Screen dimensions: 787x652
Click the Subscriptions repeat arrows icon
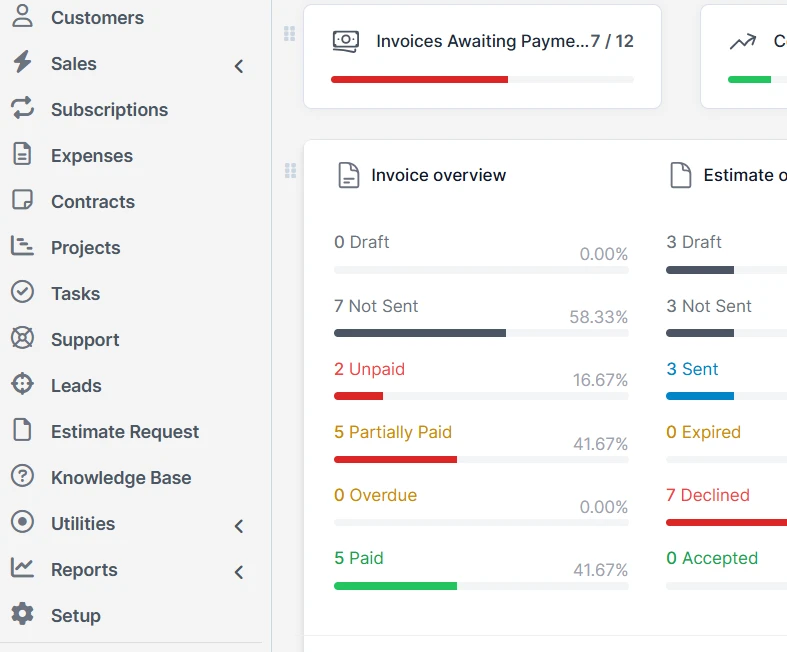(22, 108)
